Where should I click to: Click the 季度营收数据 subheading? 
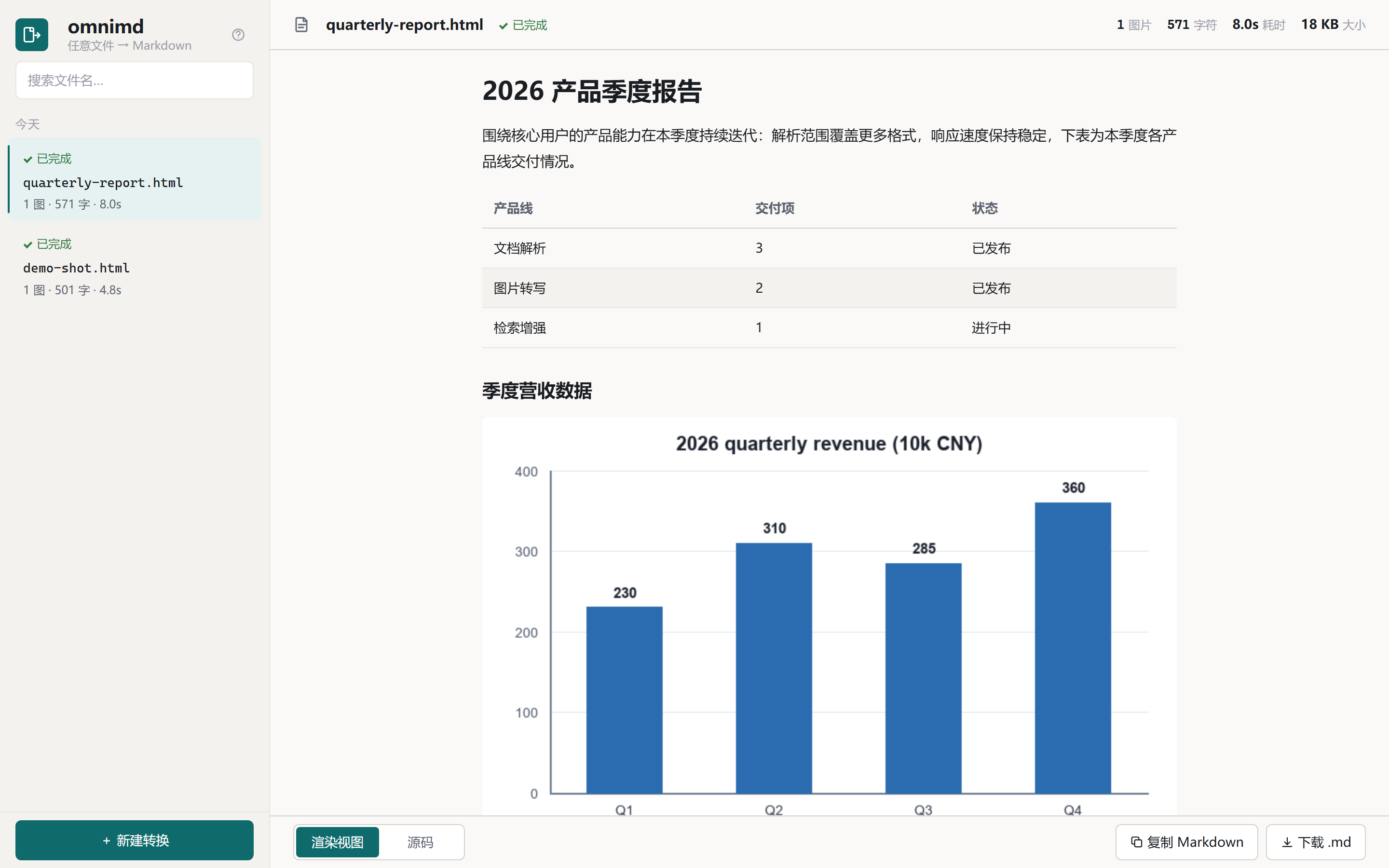[x=537, y=391]
